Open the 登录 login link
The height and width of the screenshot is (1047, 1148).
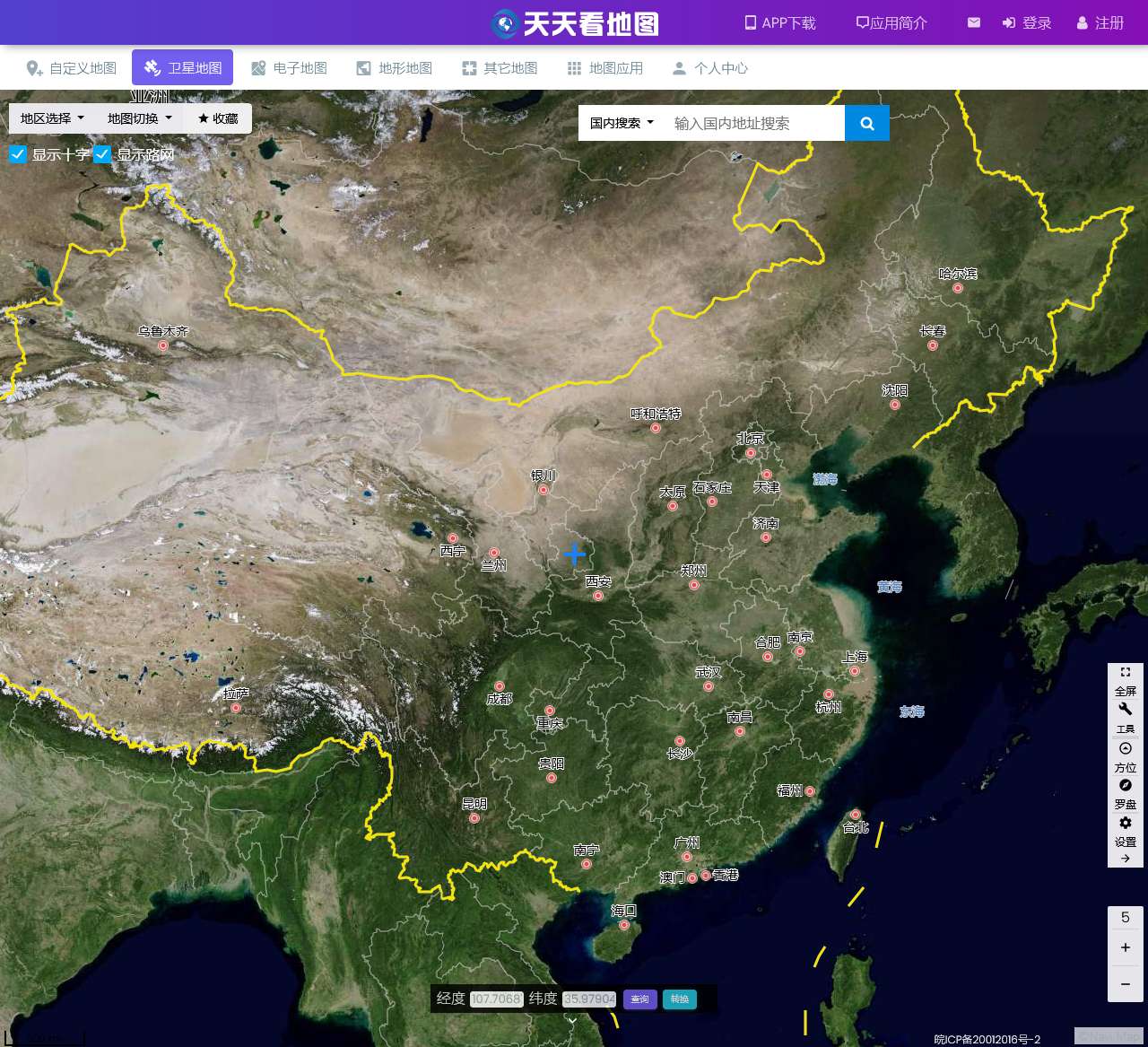click(1027, 23)
